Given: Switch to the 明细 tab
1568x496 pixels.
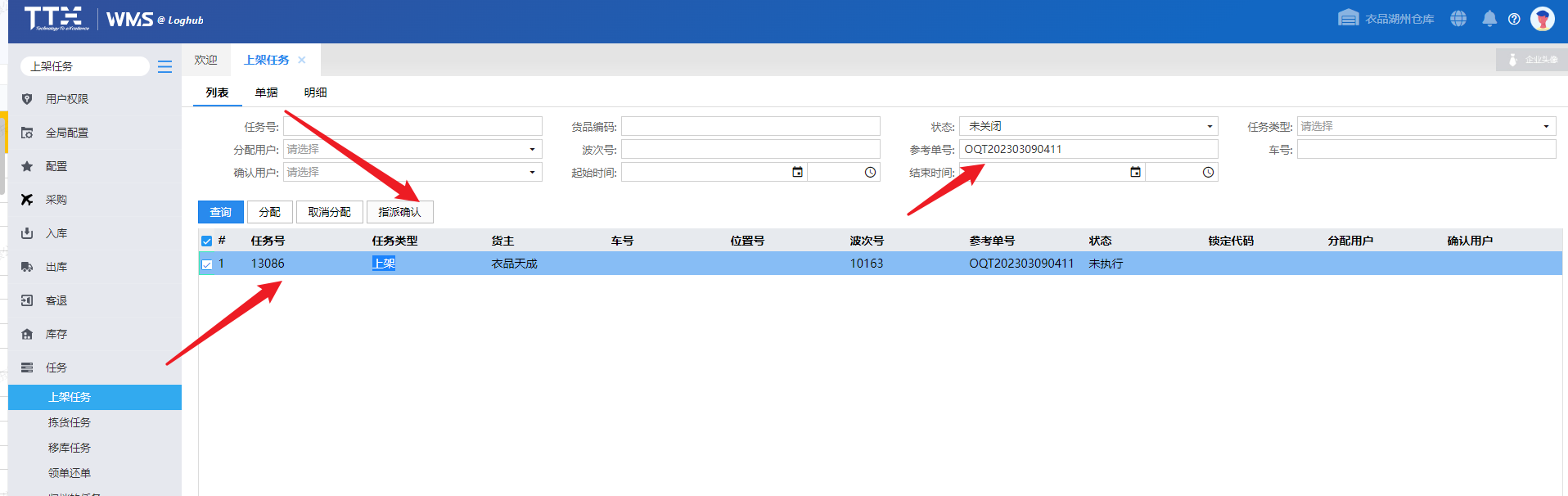Looking at the screenshot, I should pos(315,92).
